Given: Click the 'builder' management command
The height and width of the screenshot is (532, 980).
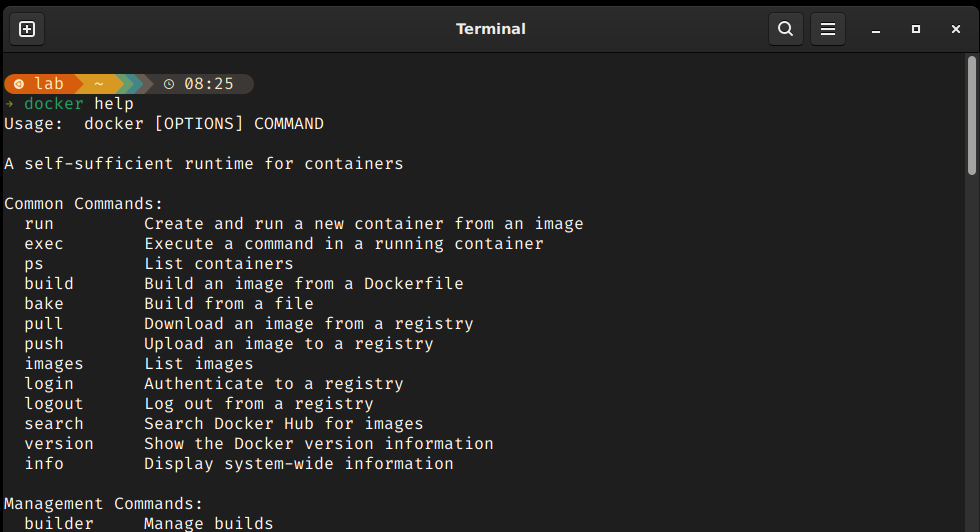Looking at the screenshot, I should (x=59, y=523).
